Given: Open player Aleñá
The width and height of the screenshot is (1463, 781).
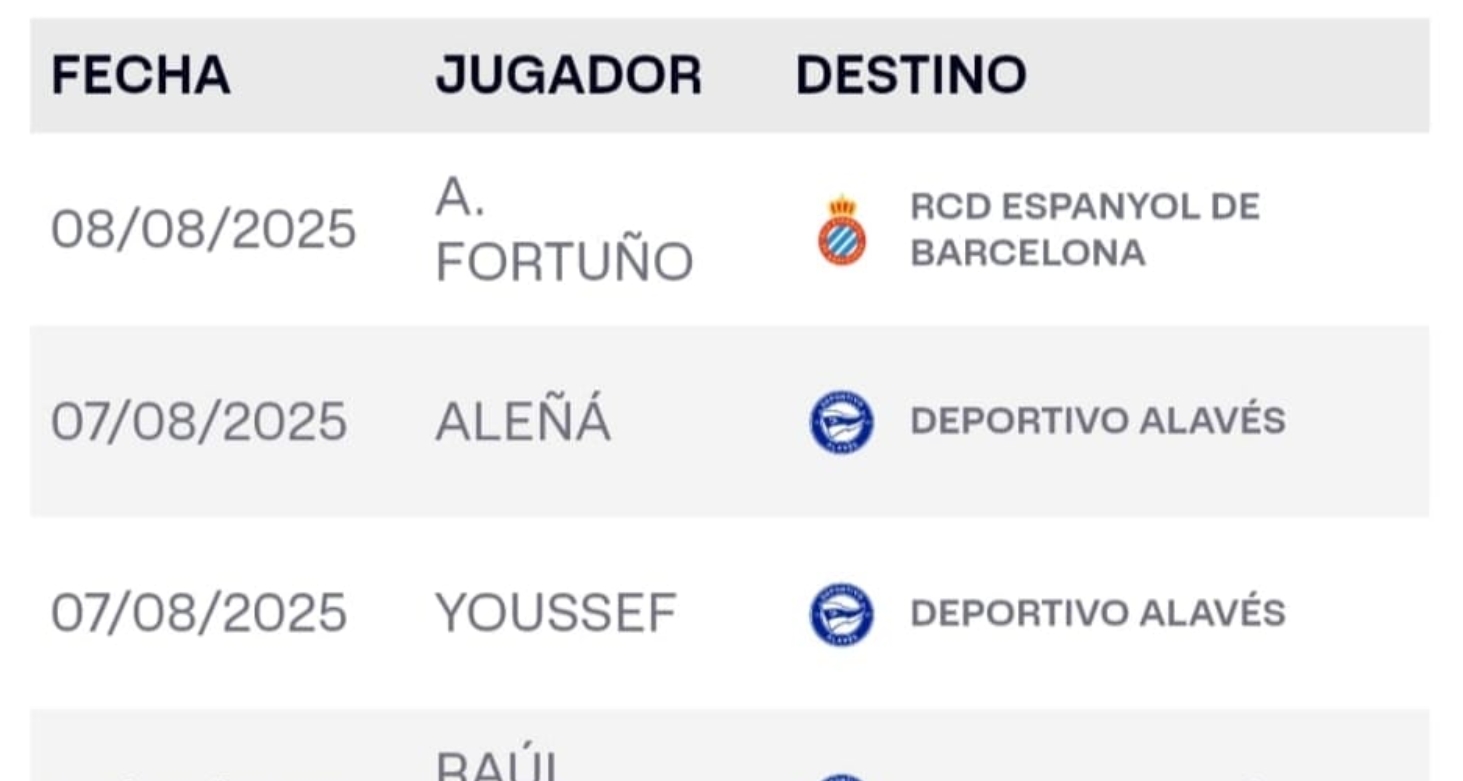Looking at the screenshot, I should [x=522, y=422].
